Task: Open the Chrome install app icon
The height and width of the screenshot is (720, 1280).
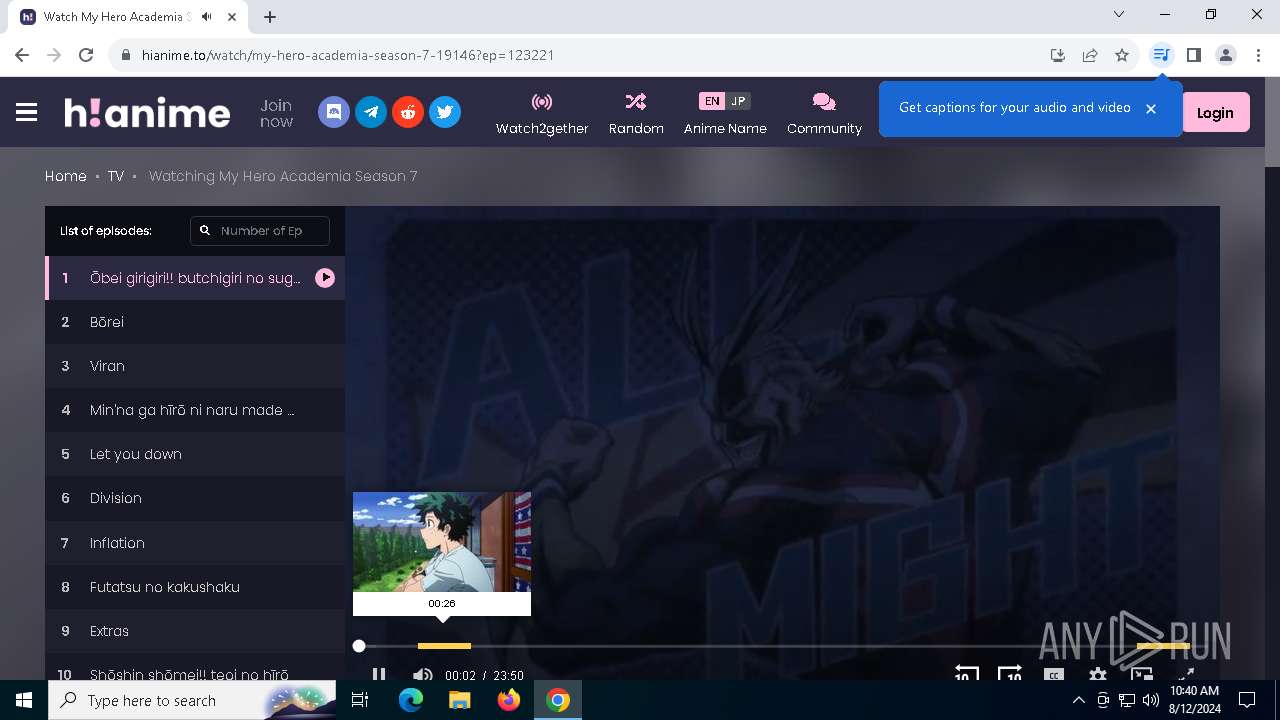Action: coord(1058,55)
